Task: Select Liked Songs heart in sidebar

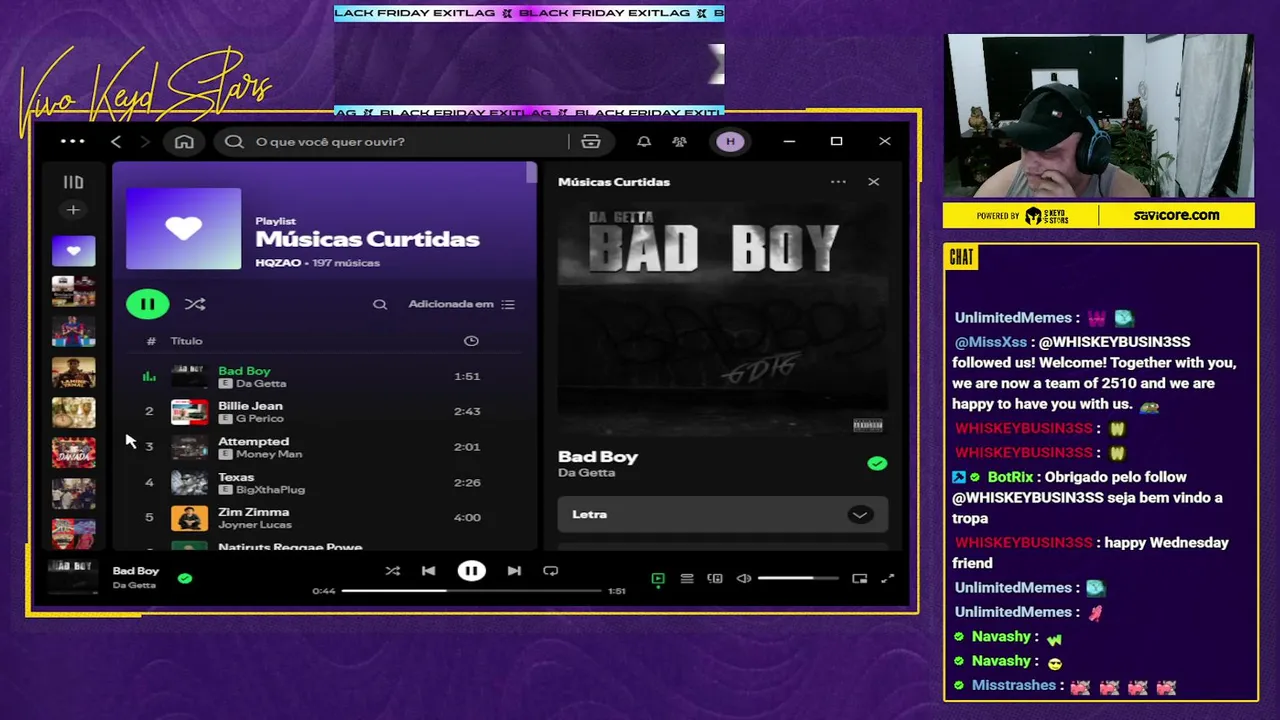Action: [x=74, y=251]
